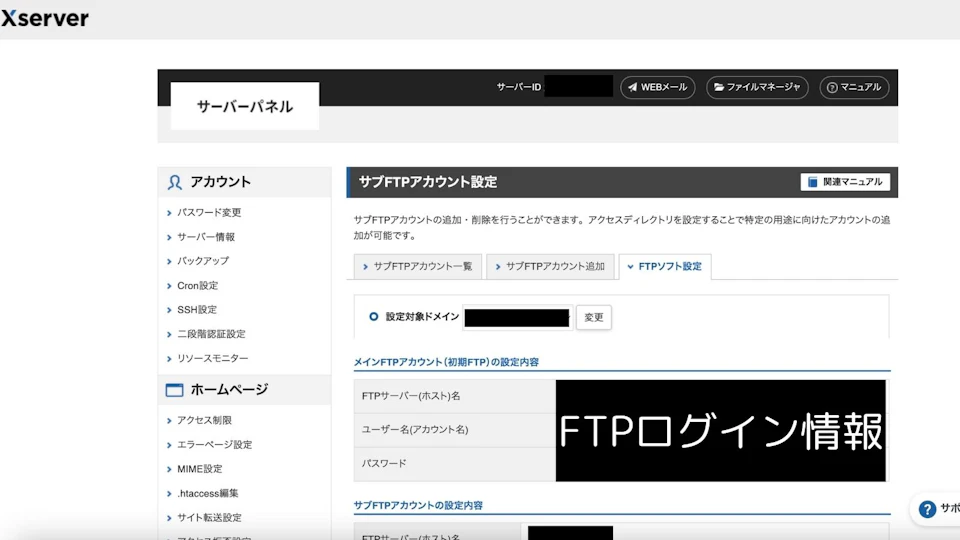Click the アカウント section heading
This screenshot has width=960, height=540.
tap(220, 182)
